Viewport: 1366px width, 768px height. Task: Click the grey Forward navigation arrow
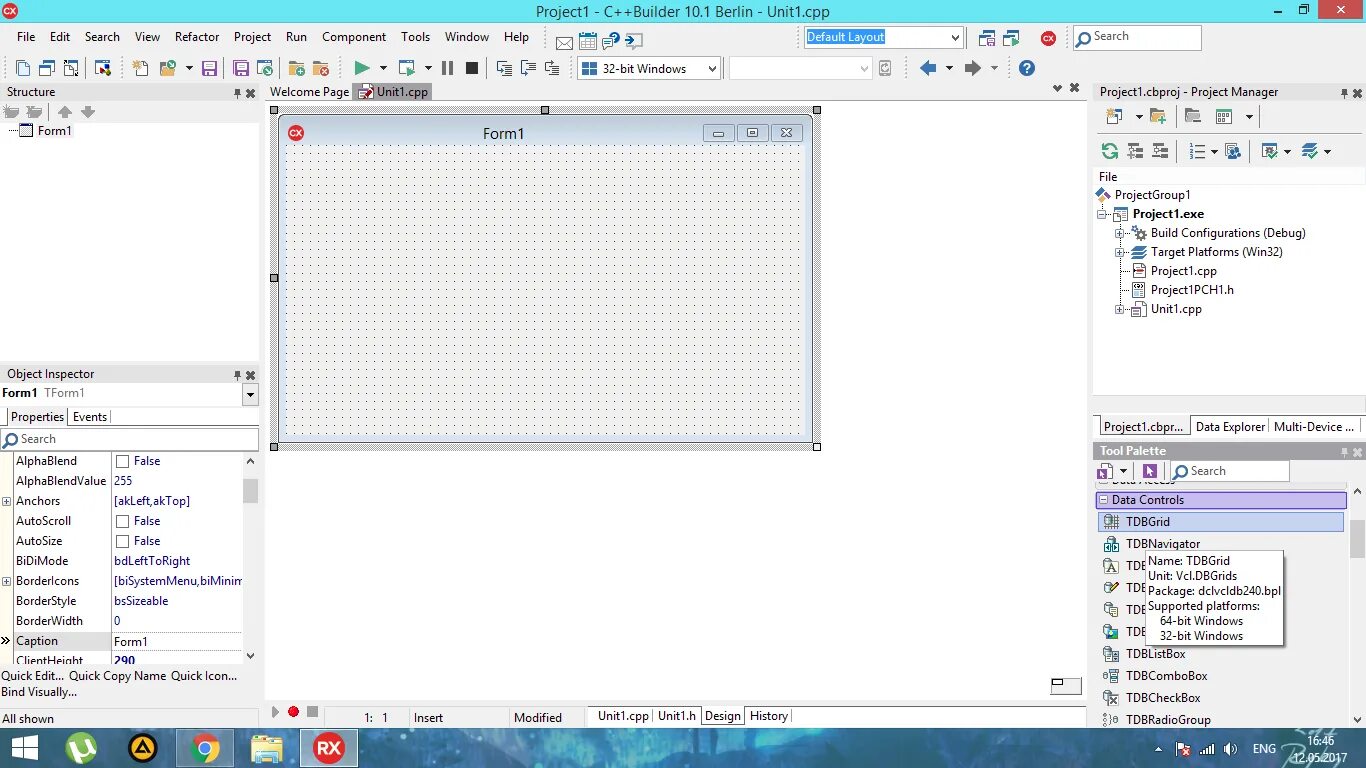[972, 68]
